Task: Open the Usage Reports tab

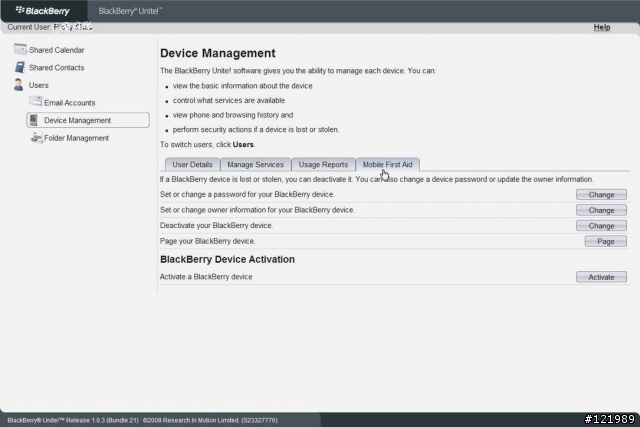Action: pyautogui.click(x=323, y=165)
